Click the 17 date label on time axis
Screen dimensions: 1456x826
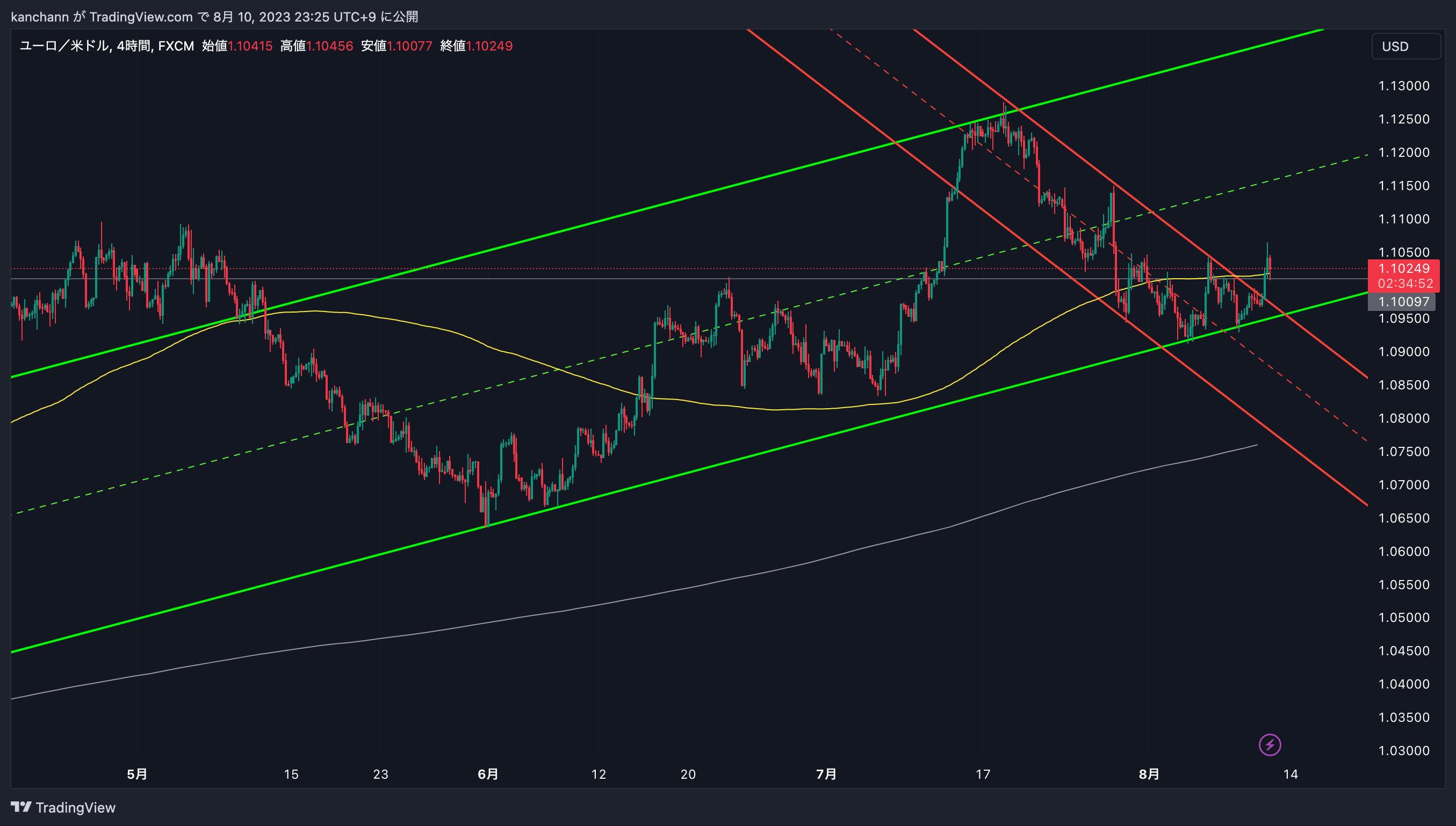[983, 774]
